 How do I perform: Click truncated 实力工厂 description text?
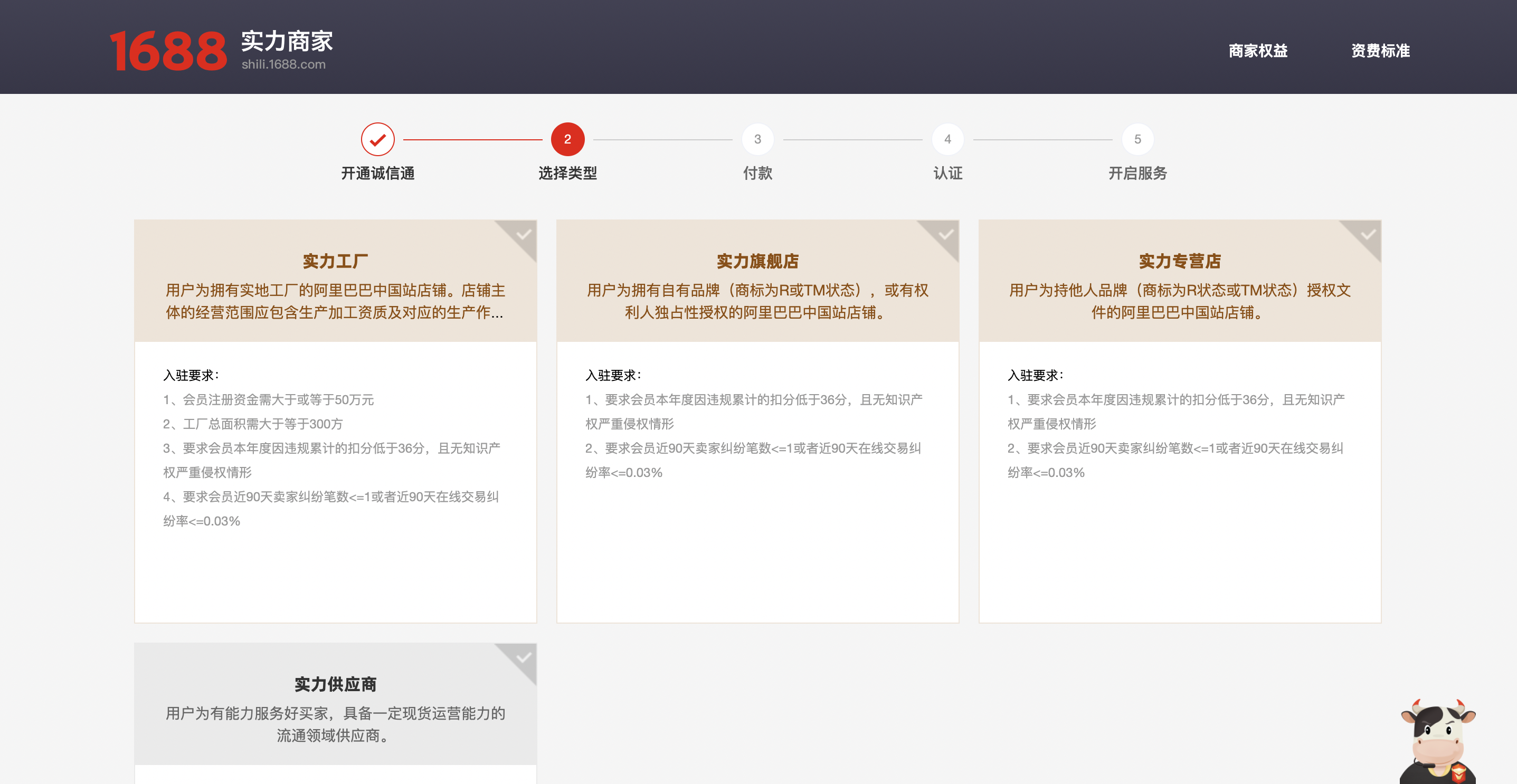point(335,301)
